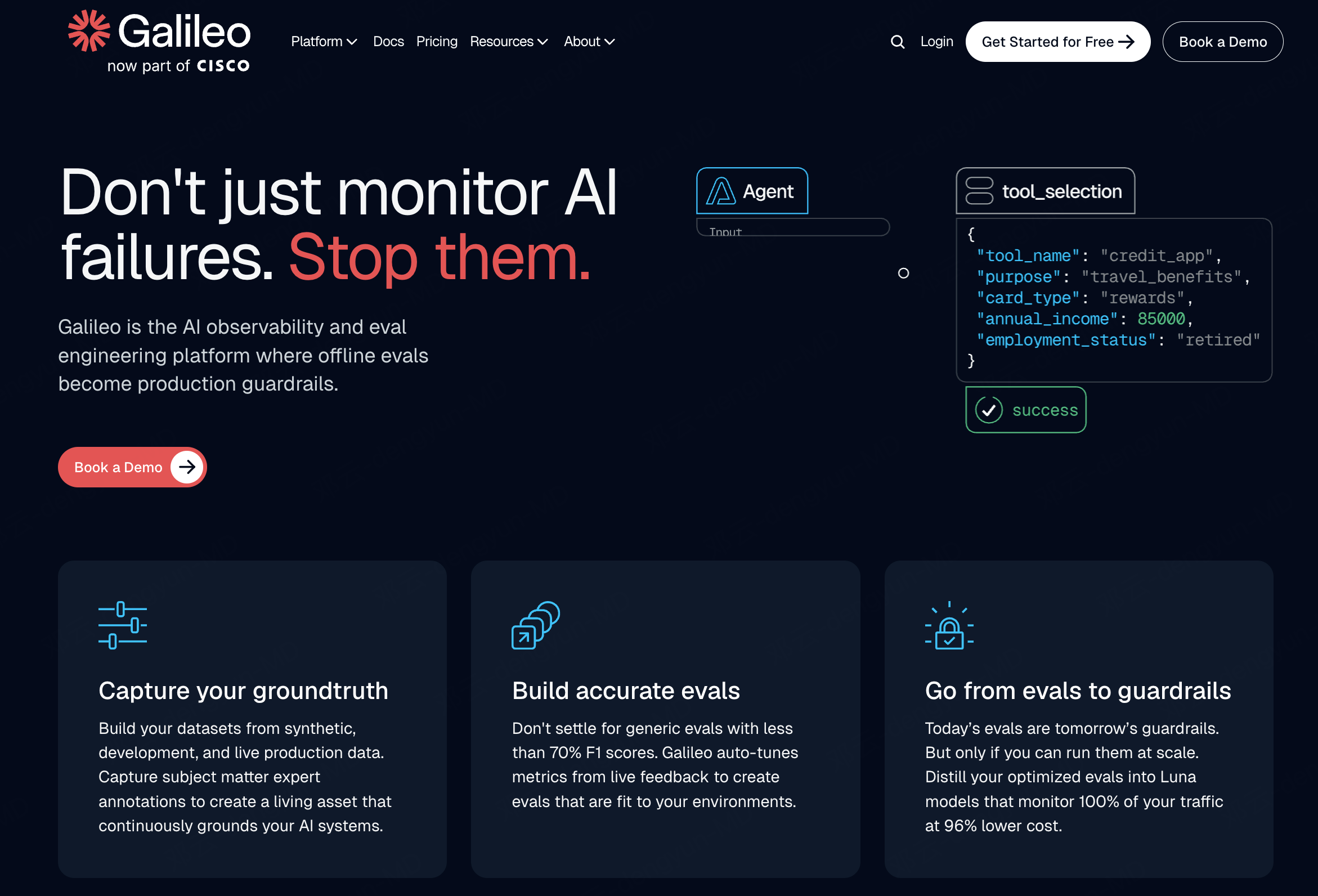Click the "purpose": "travel_benefits" JSON line

(x=1113, y=277)
